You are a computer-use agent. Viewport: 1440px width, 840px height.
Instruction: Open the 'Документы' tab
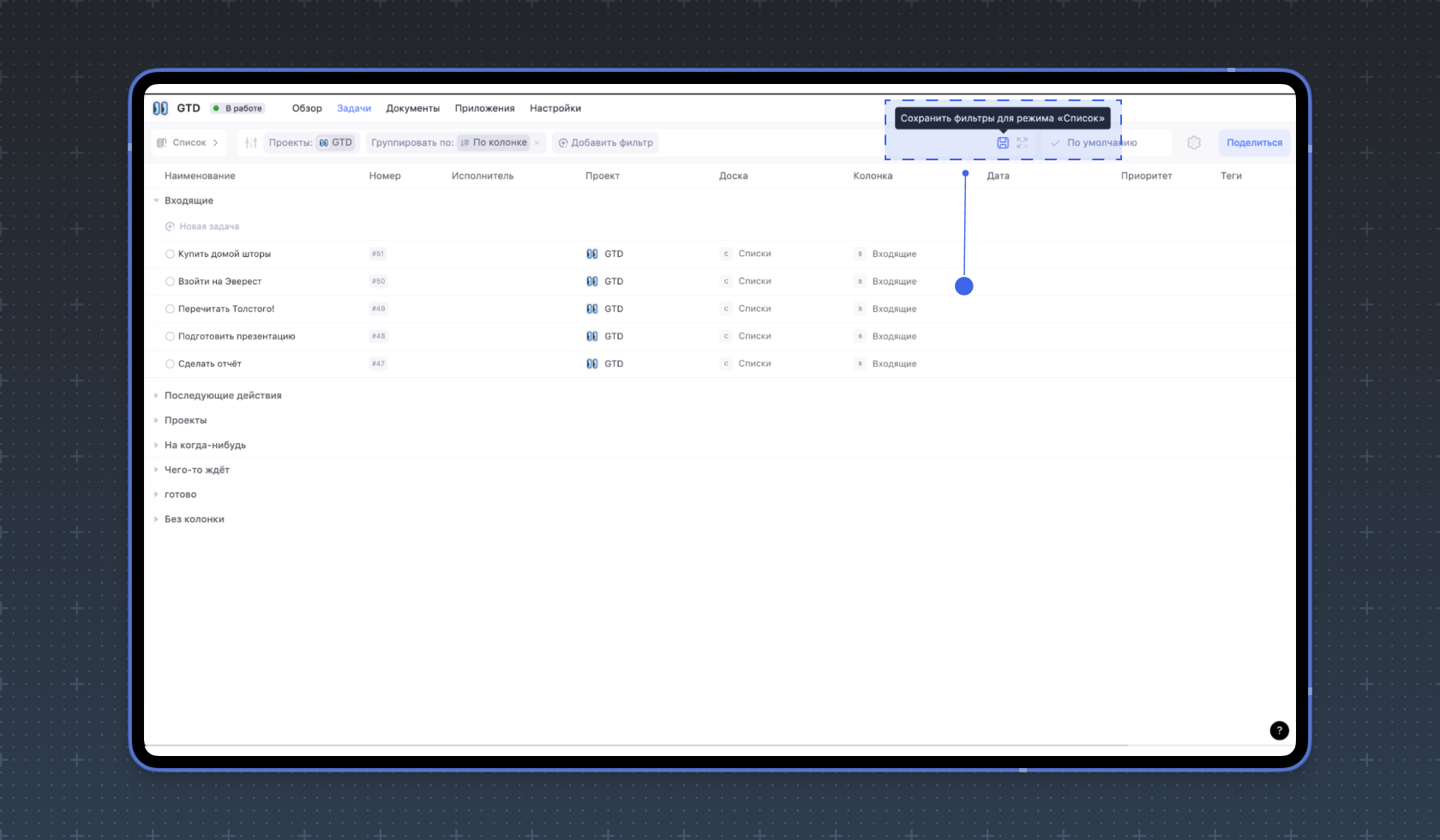[412, 108]
